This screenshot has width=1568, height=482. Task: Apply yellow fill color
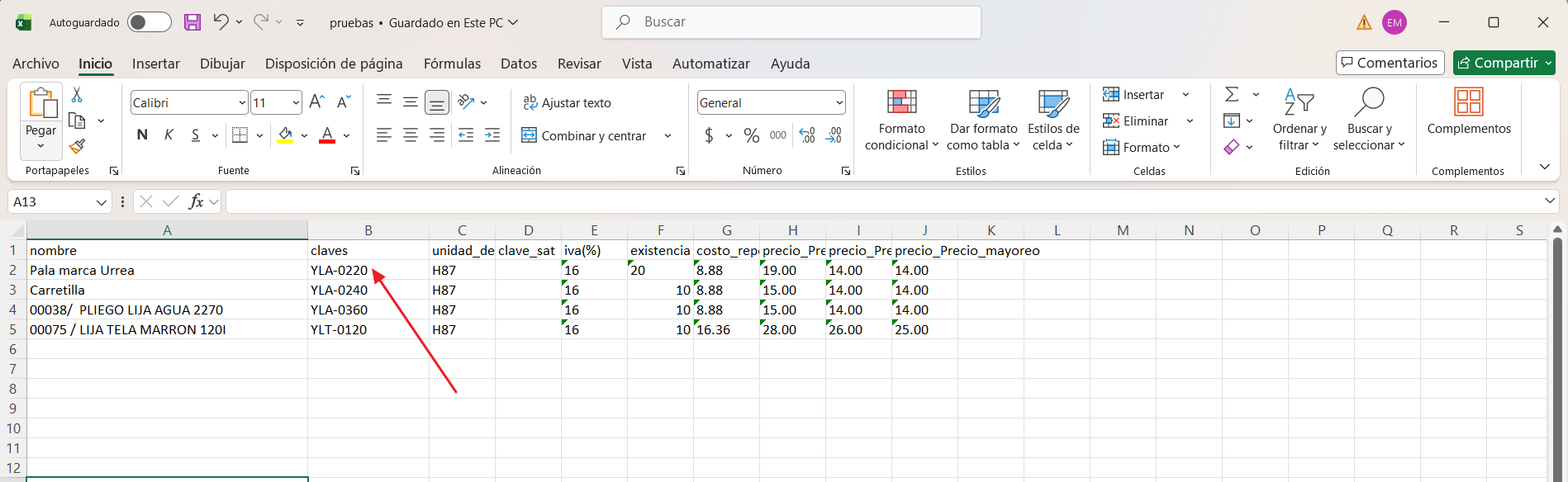285,135
